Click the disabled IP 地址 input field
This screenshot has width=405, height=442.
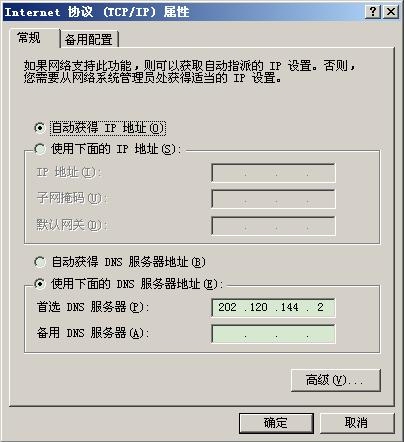click(x=273, y=173)
